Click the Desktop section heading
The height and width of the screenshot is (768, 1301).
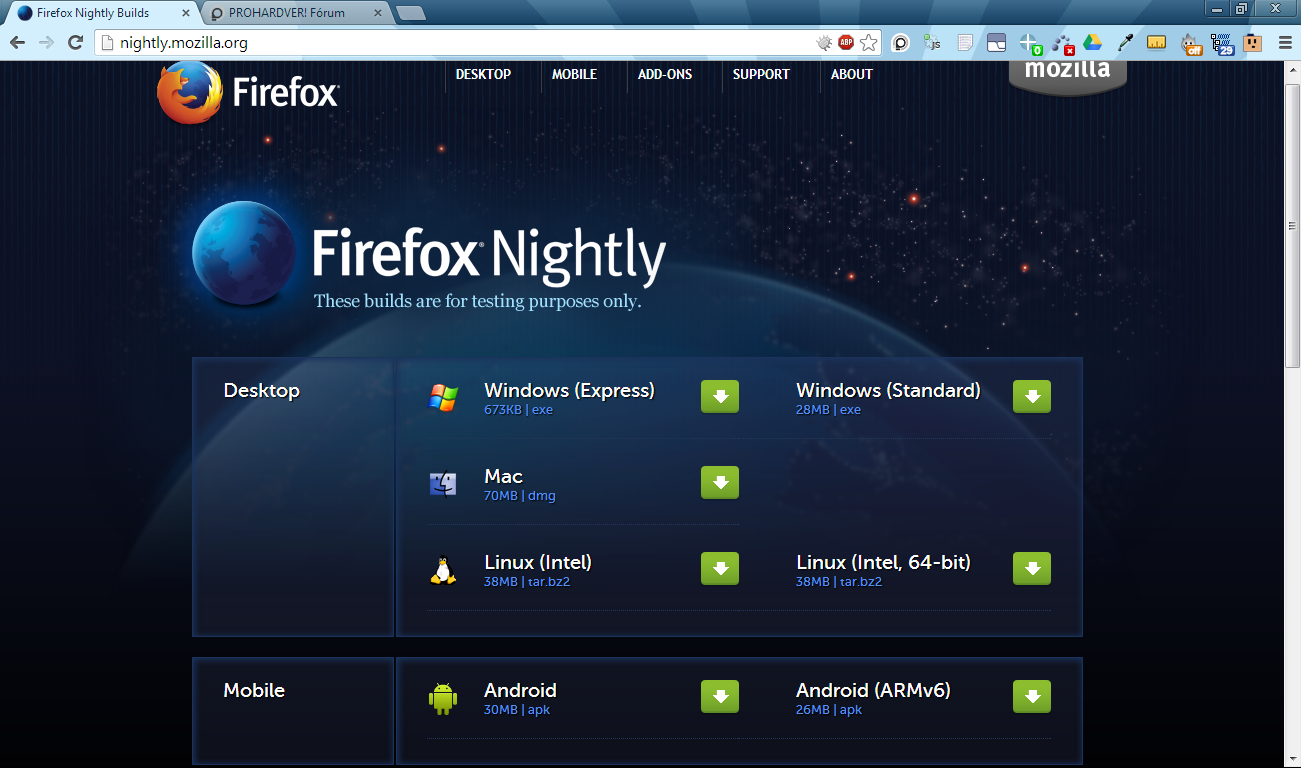pos(261,391)
